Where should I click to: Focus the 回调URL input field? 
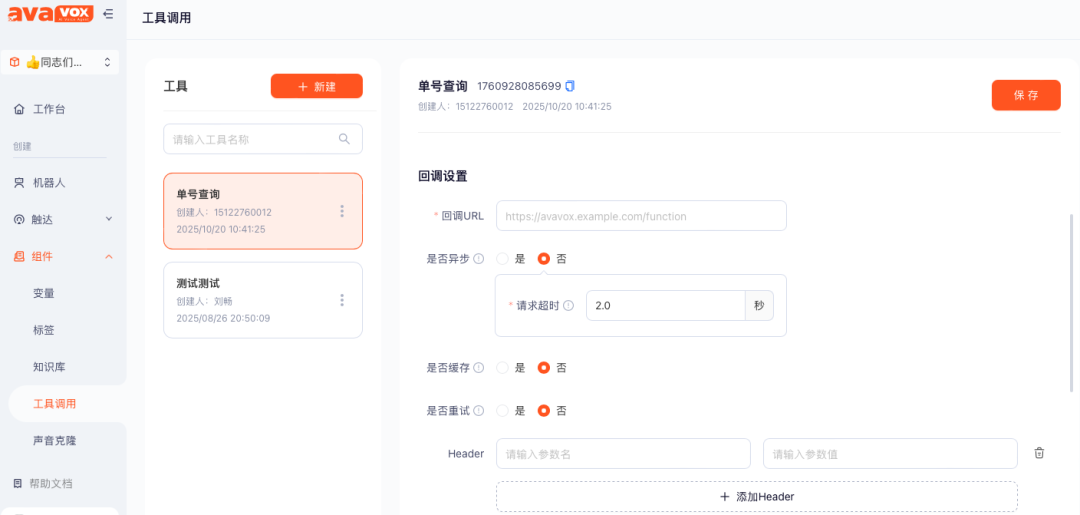[641, 216]
